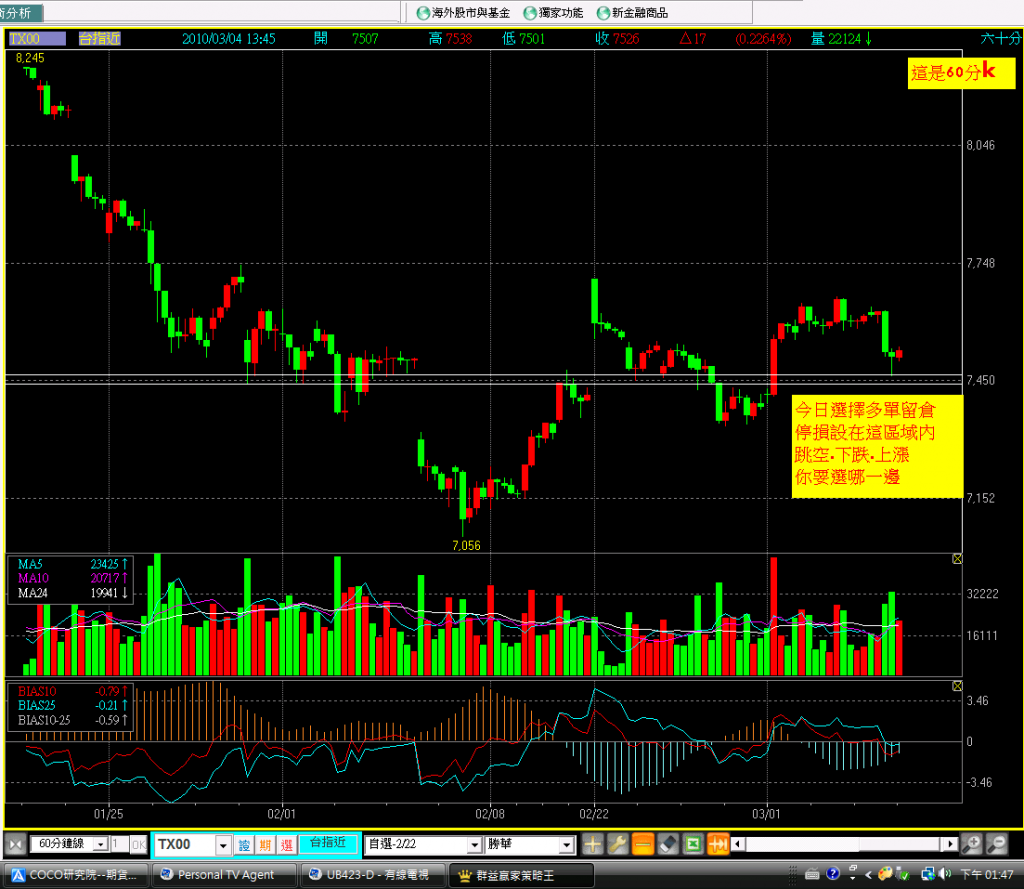Click the collapse arrows icon at toolbar start
The image size is (1024, 889).
[x=16, y=845]
